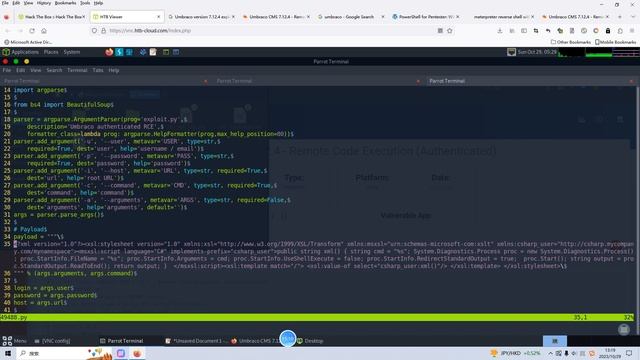Bookmark this page with star icon

pyautogui.click(x=449, y=31)
